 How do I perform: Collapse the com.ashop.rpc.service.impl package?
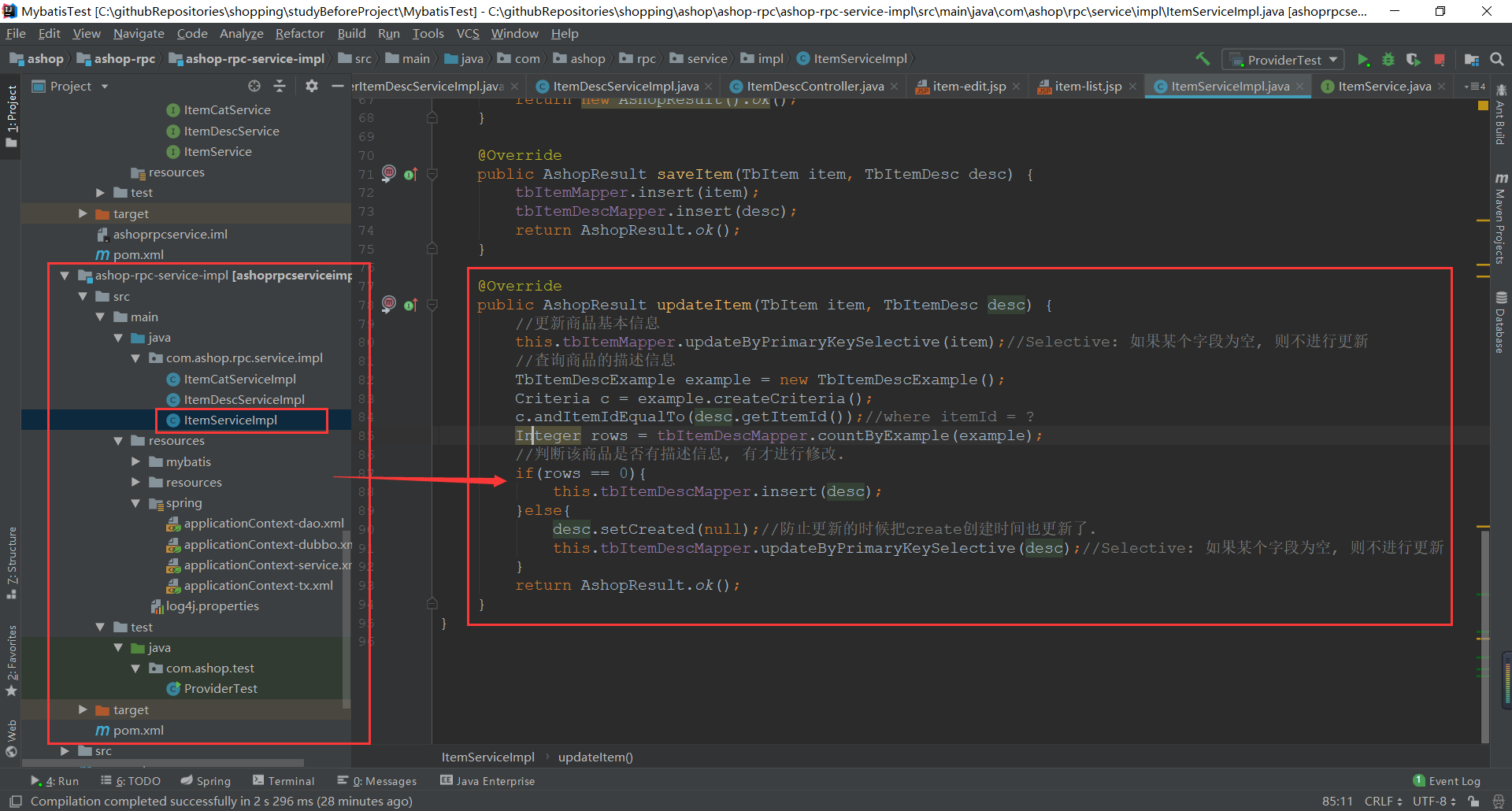click(x=135, y=358)
